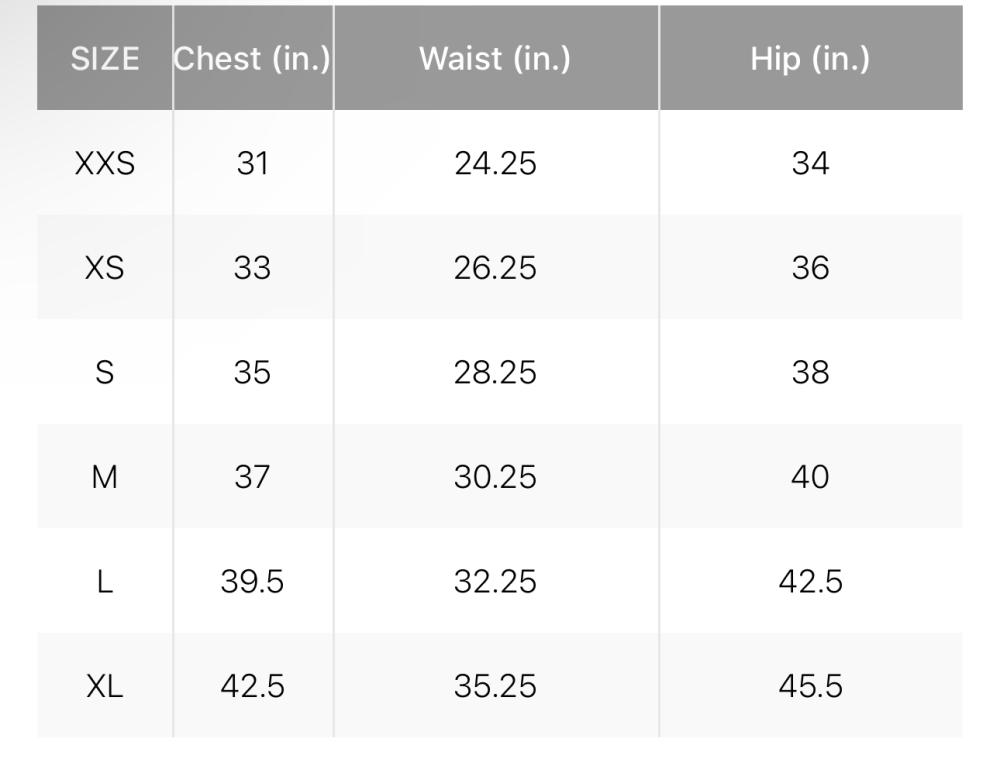Select the M size label
Viewport: 1000px width, 759px height.
pos(105,477)
